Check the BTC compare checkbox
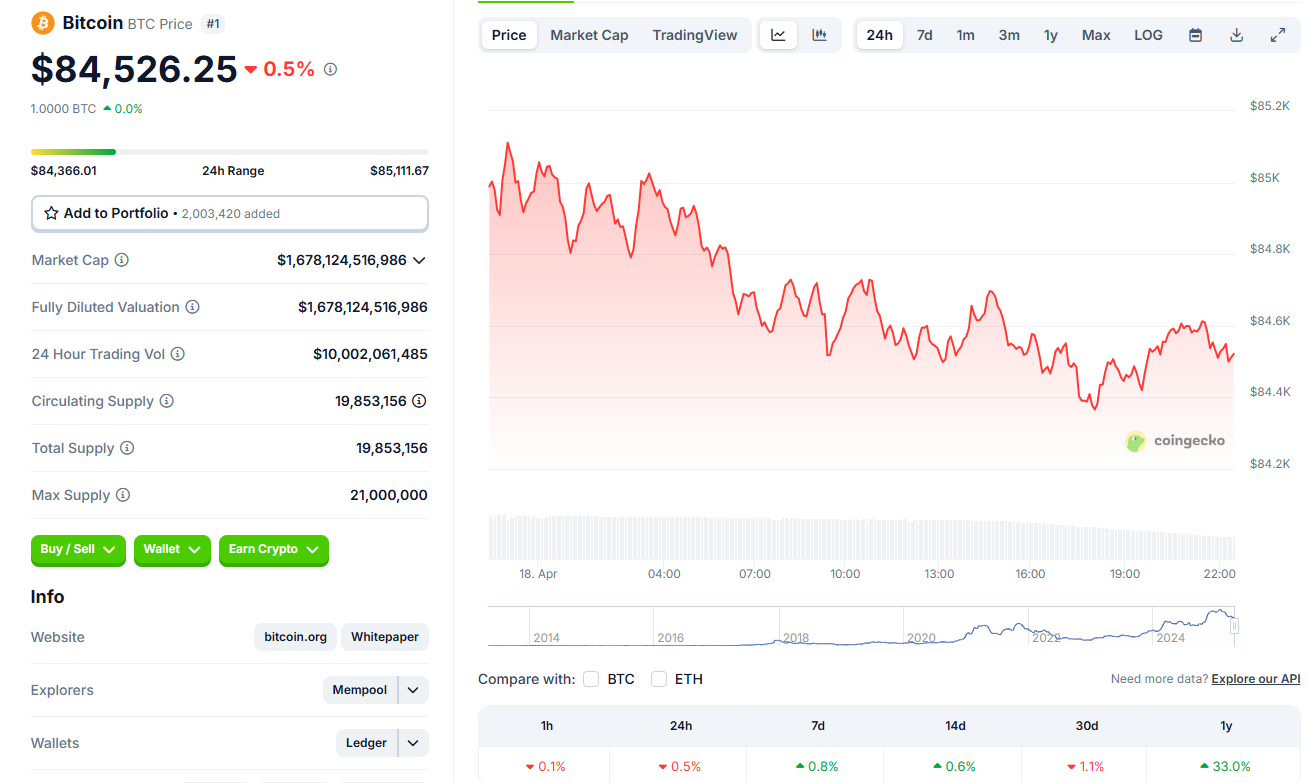Viewport: 1307px width, 783px height. (x=591, y=679)
